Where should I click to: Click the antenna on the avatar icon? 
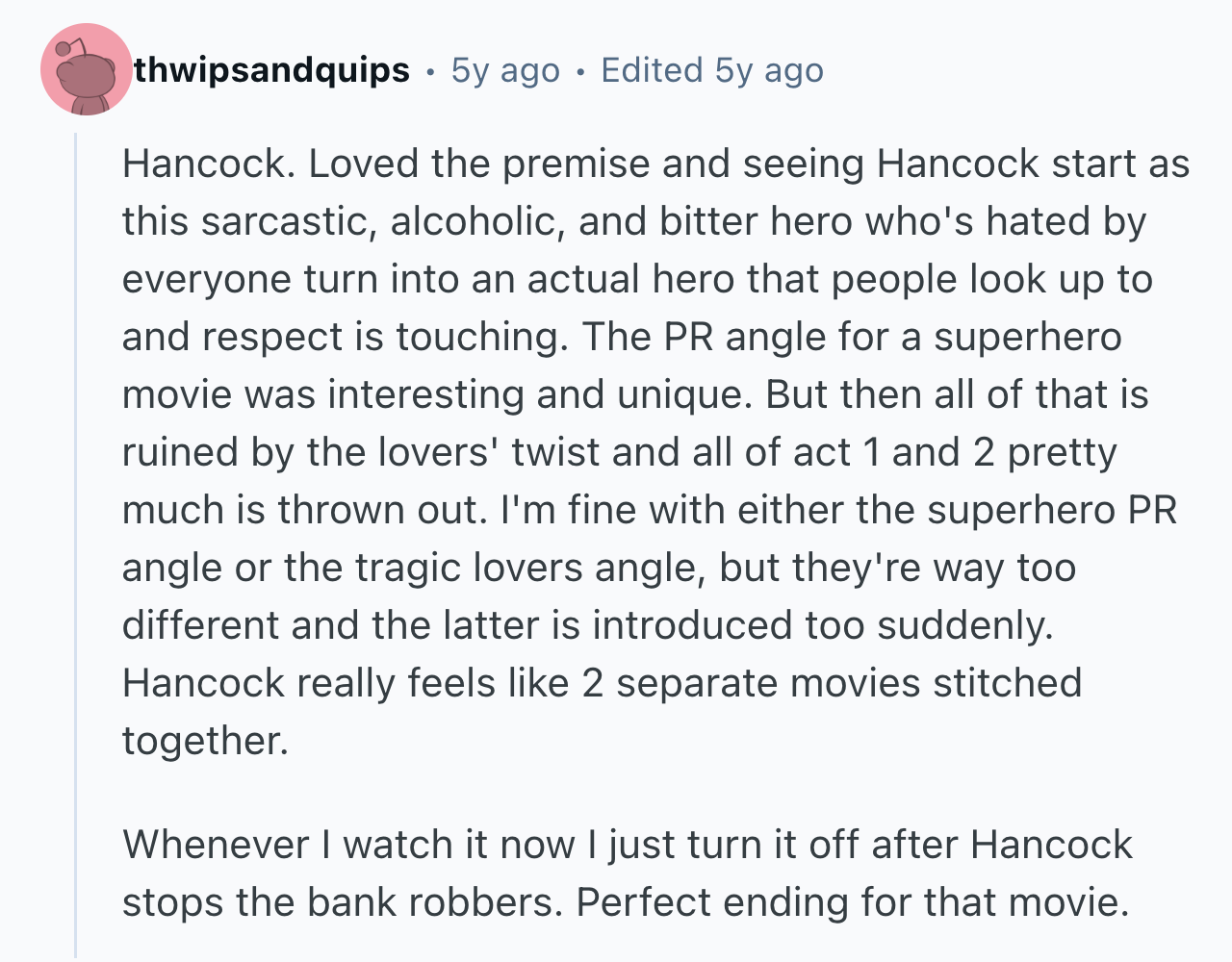click(69, 45)
